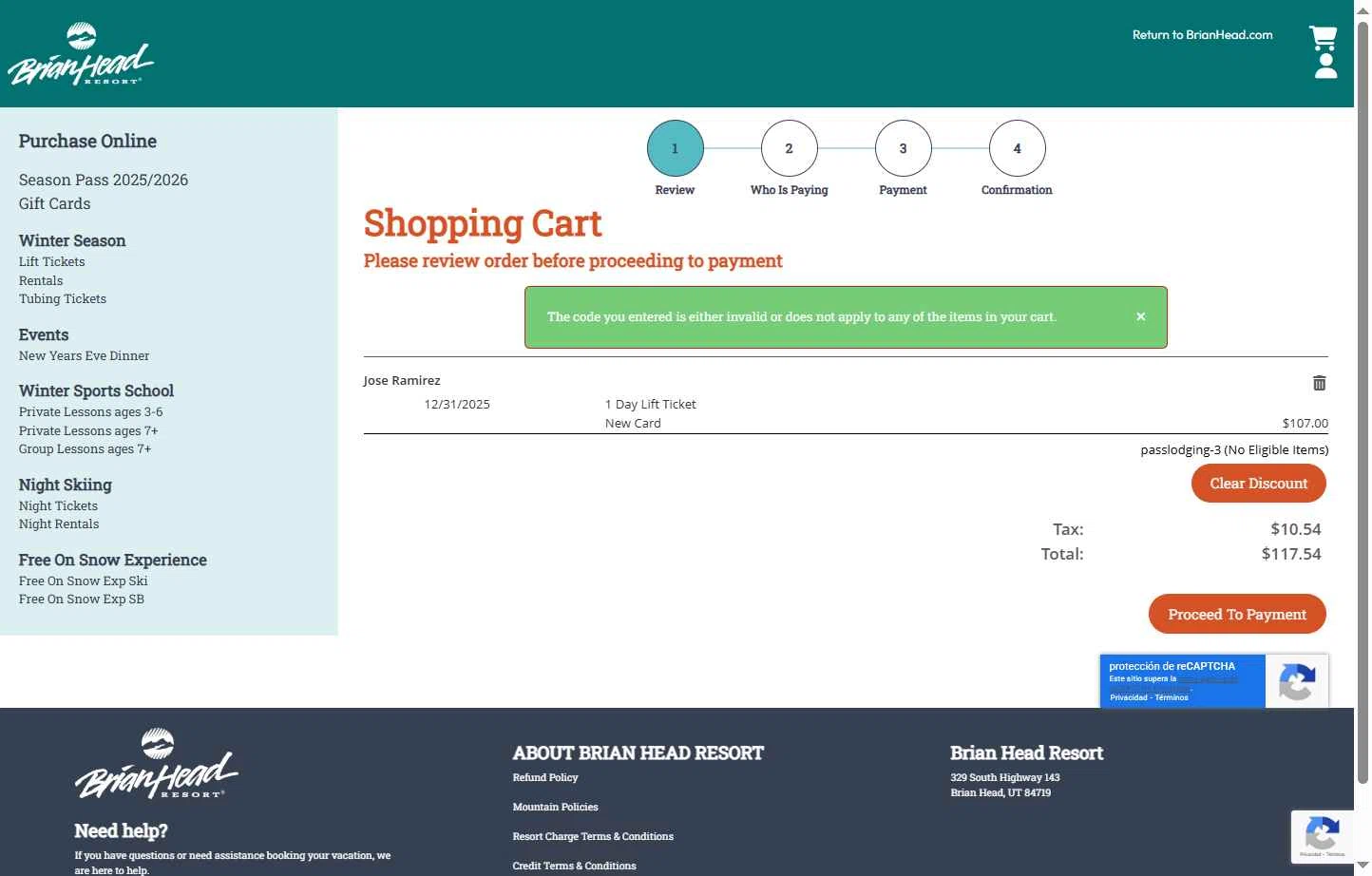Select Group Lessons ages 7+
Image resolution: width=1372 pixels, height=876 pixels.
[x=86, y=448]
